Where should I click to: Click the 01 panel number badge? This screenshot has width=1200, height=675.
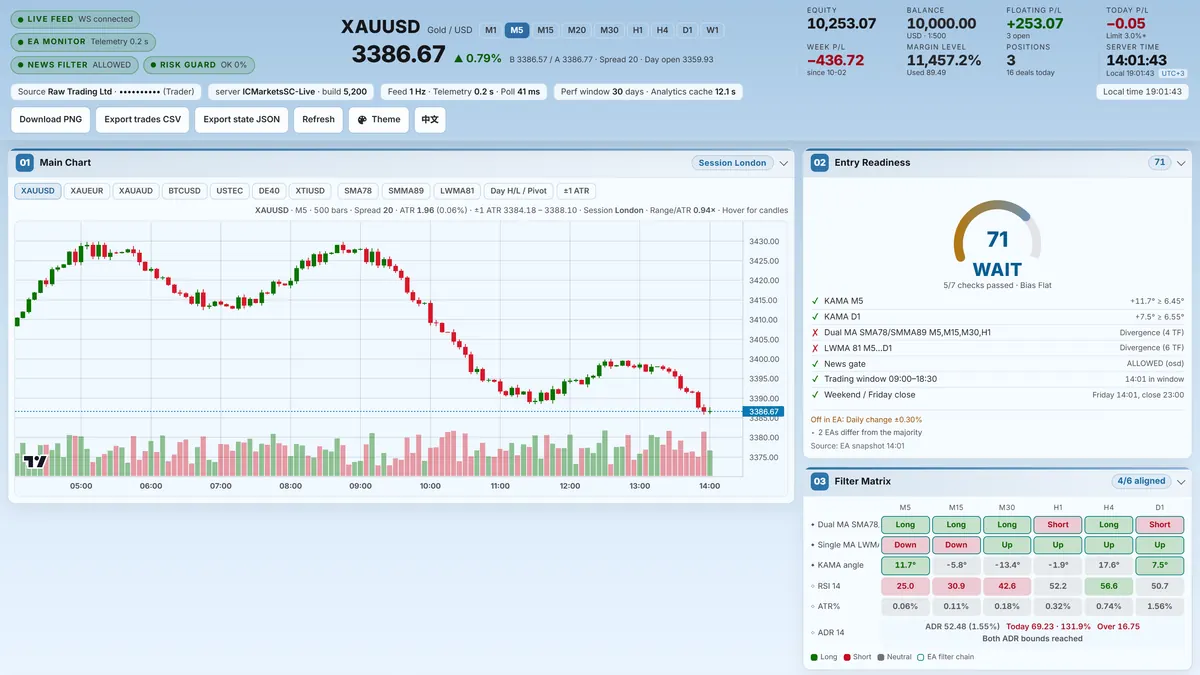click(x=25, y=163)
